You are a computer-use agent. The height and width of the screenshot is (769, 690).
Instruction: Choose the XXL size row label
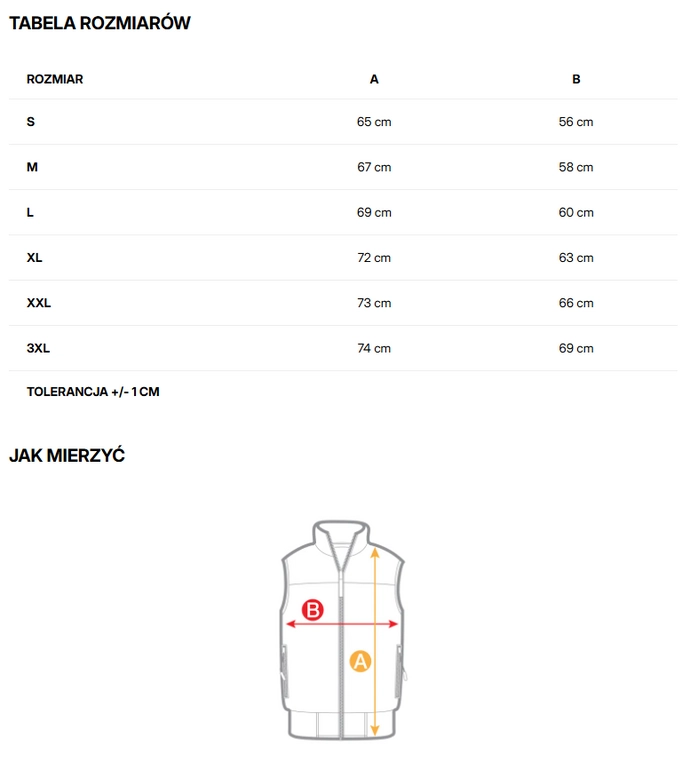(39, 303)
